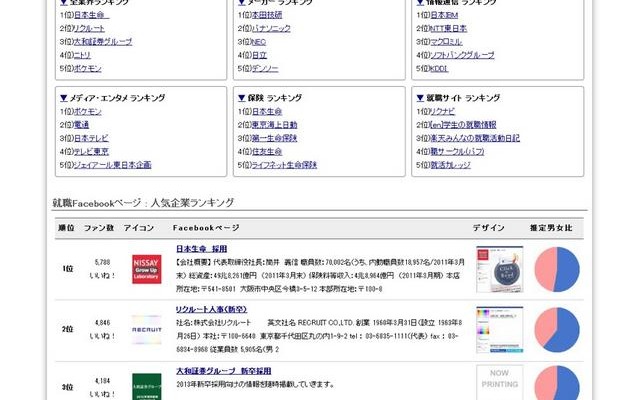Image resolution: width=640 pixels, height=400 pixels.
Task: Open ジェイアール東日本企画 ranking link
Action: click(112, 165)
